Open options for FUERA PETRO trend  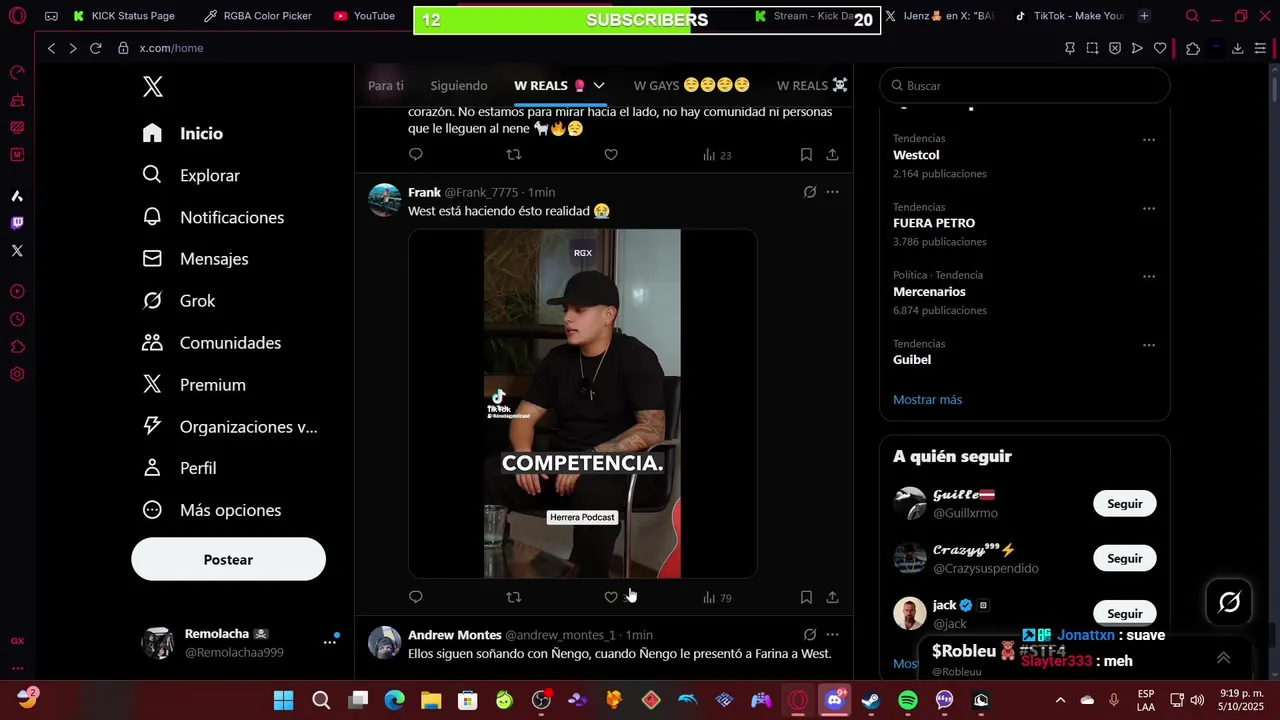[x=1149, y=208]
